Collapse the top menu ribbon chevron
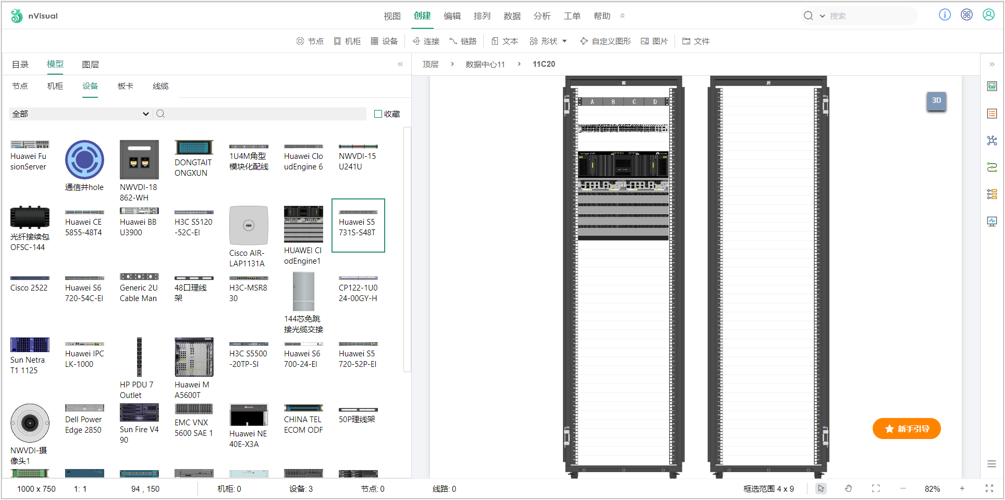The width and height of the screenshot is (1005, 500). coord(622,16)
